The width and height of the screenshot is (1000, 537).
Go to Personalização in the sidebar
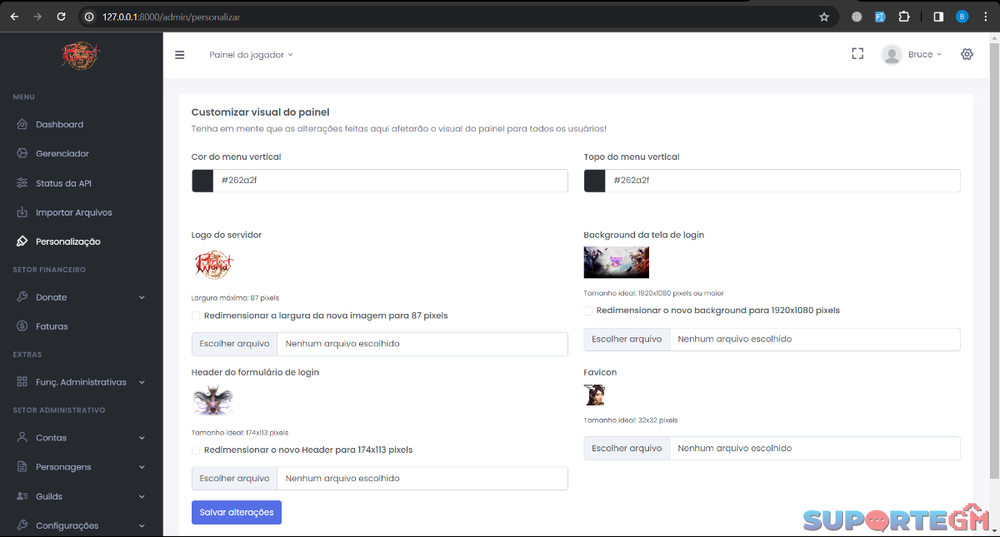coord(67,241)
